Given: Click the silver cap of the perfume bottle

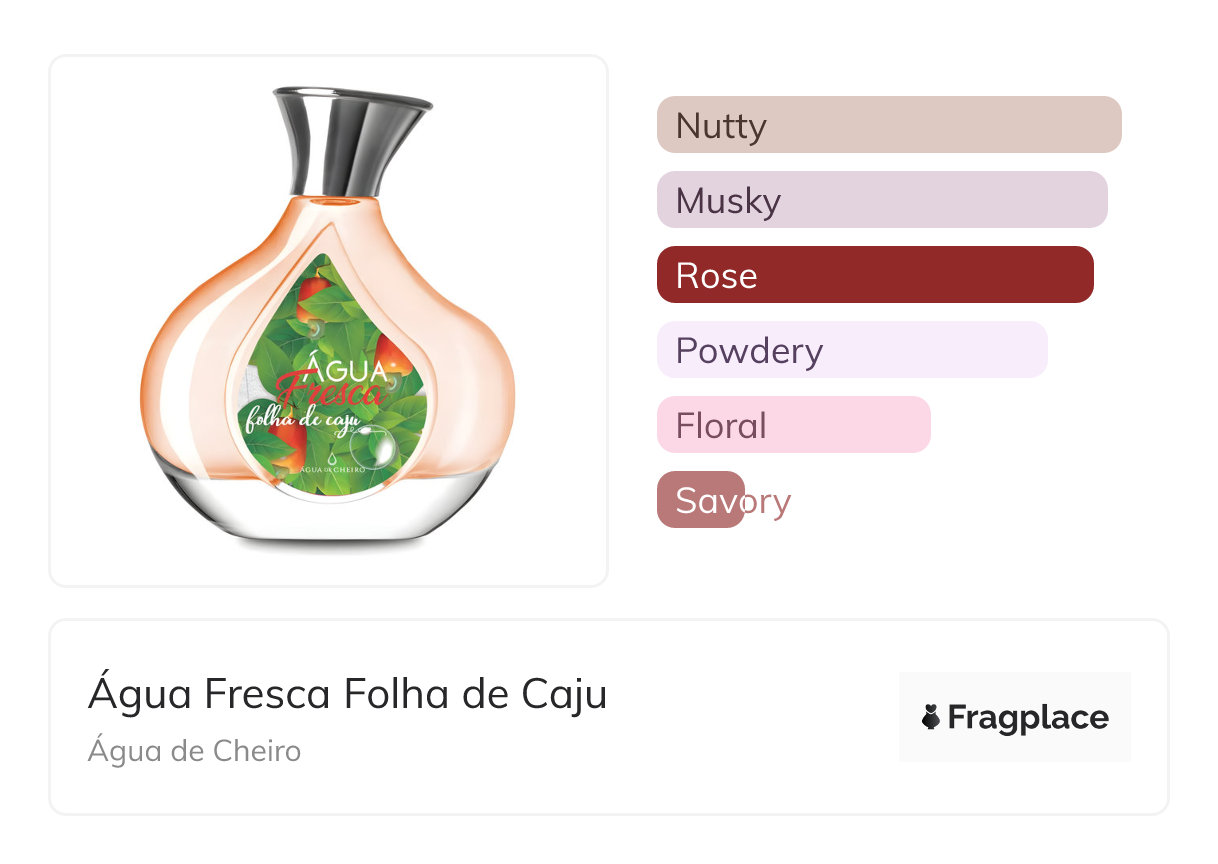Looking at the screenshot, I should 351,140.
